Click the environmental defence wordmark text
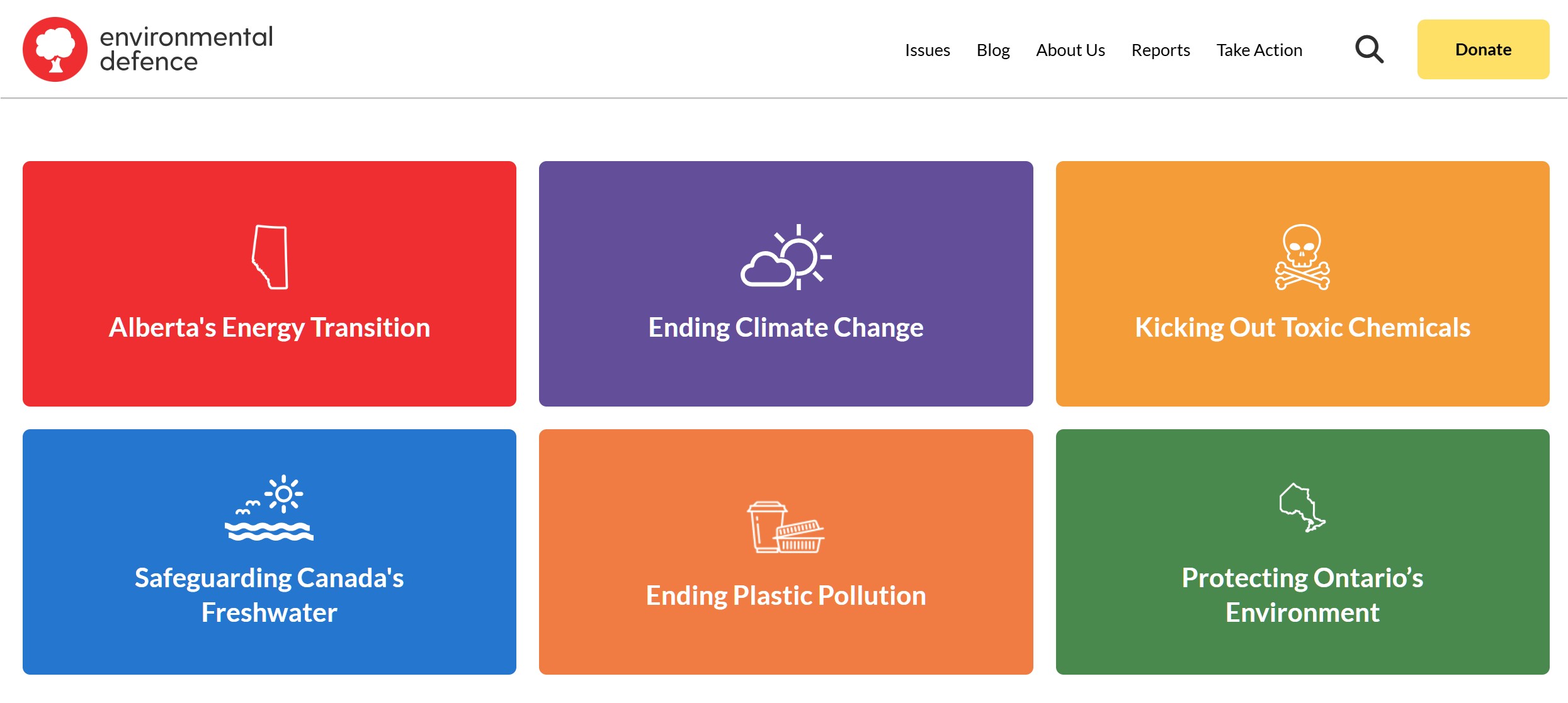Image resolution: width=1568 pixels, height=703 pixels. 186,49
